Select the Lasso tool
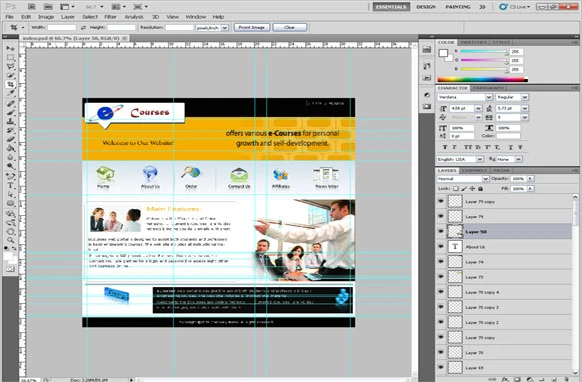This screenshot has width=582, height=382. (x=10, y=66)
